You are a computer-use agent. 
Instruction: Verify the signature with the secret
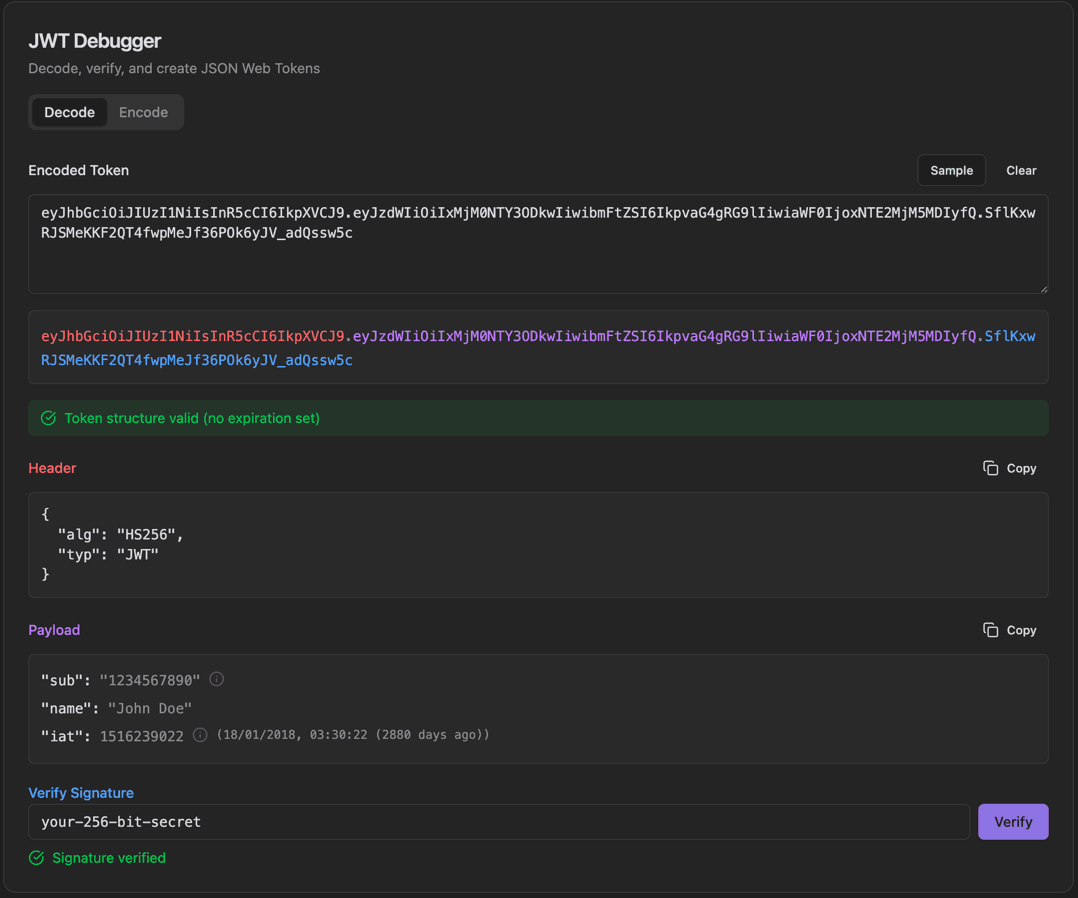[x=1013, y=821]
